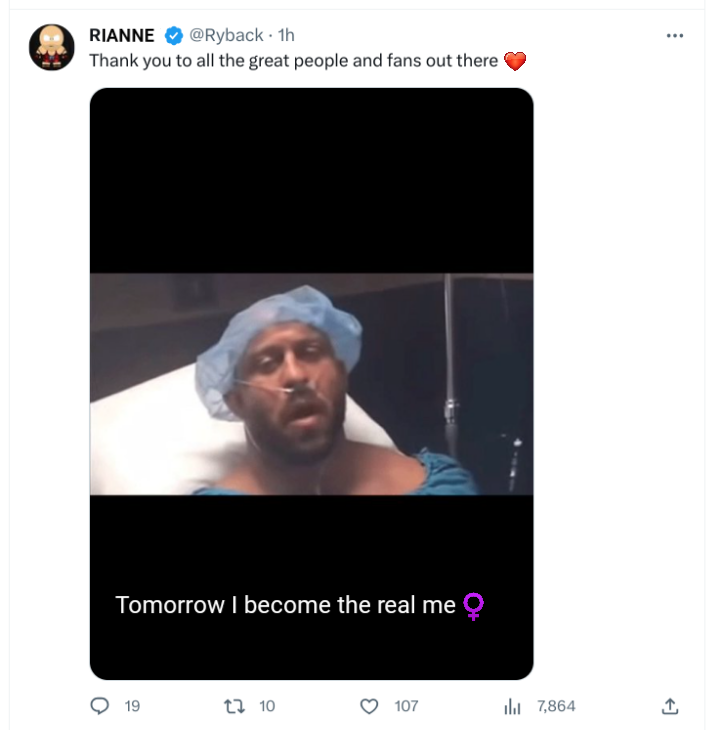Click the RIANNE display name
The image size is (720, 730).
[122, 36]
